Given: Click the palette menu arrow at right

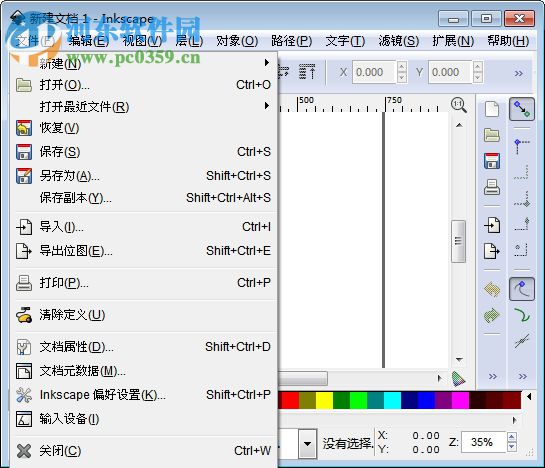Looking at the screenshot, I should click(529, 396).
